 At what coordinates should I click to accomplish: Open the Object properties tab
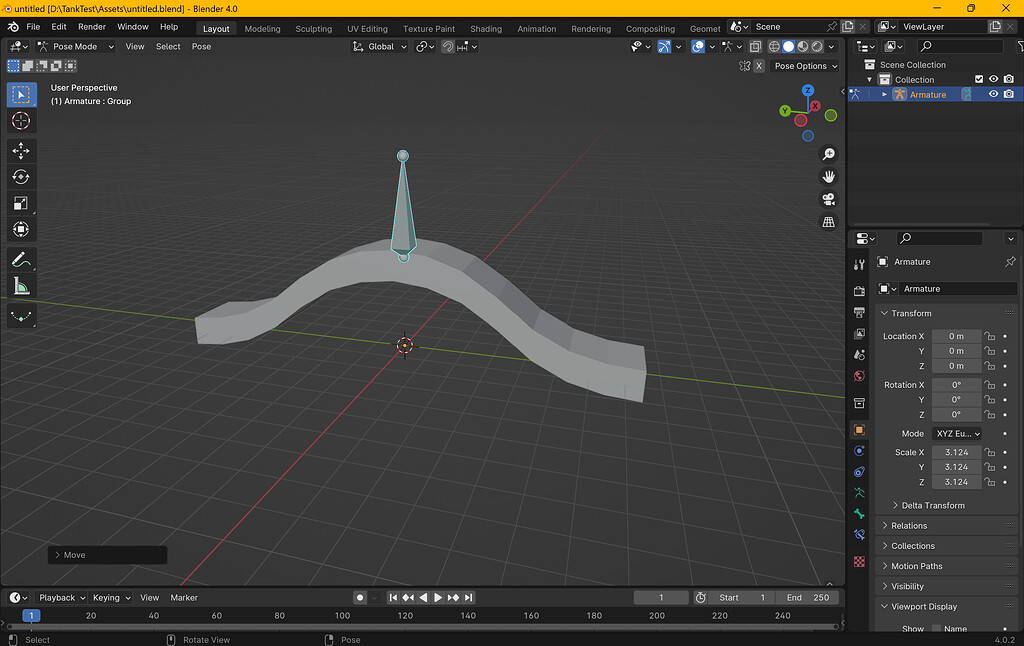pyautogui.click(x=858, y=430)
